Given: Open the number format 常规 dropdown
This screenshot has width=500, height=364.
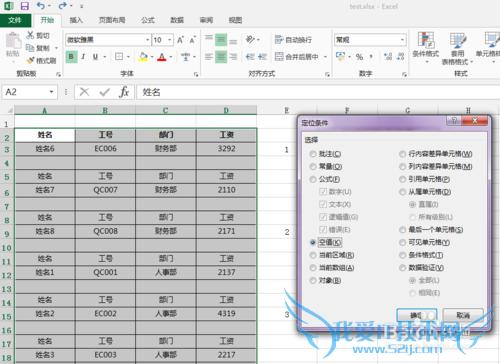Looking at the screenshot, I should (x=402, y=40).
